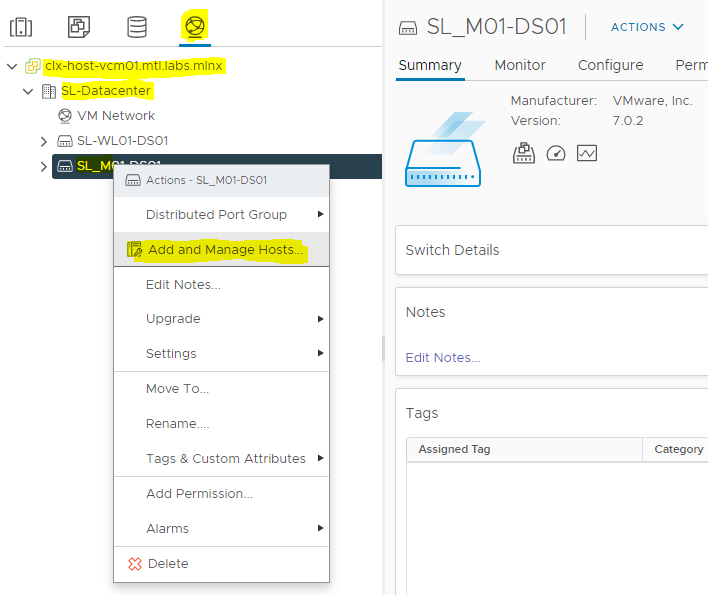Click the switch icon on the selected SL_M01-DS01 row
Screen dimensions: 708x595
tap(65, 166)
